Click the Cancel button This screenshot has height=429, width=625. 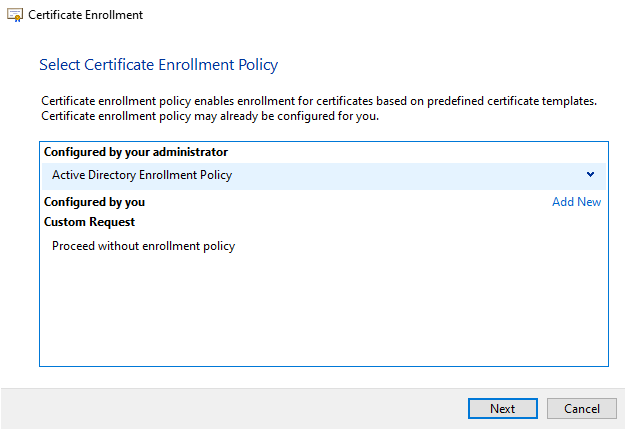tap(582, 409)
